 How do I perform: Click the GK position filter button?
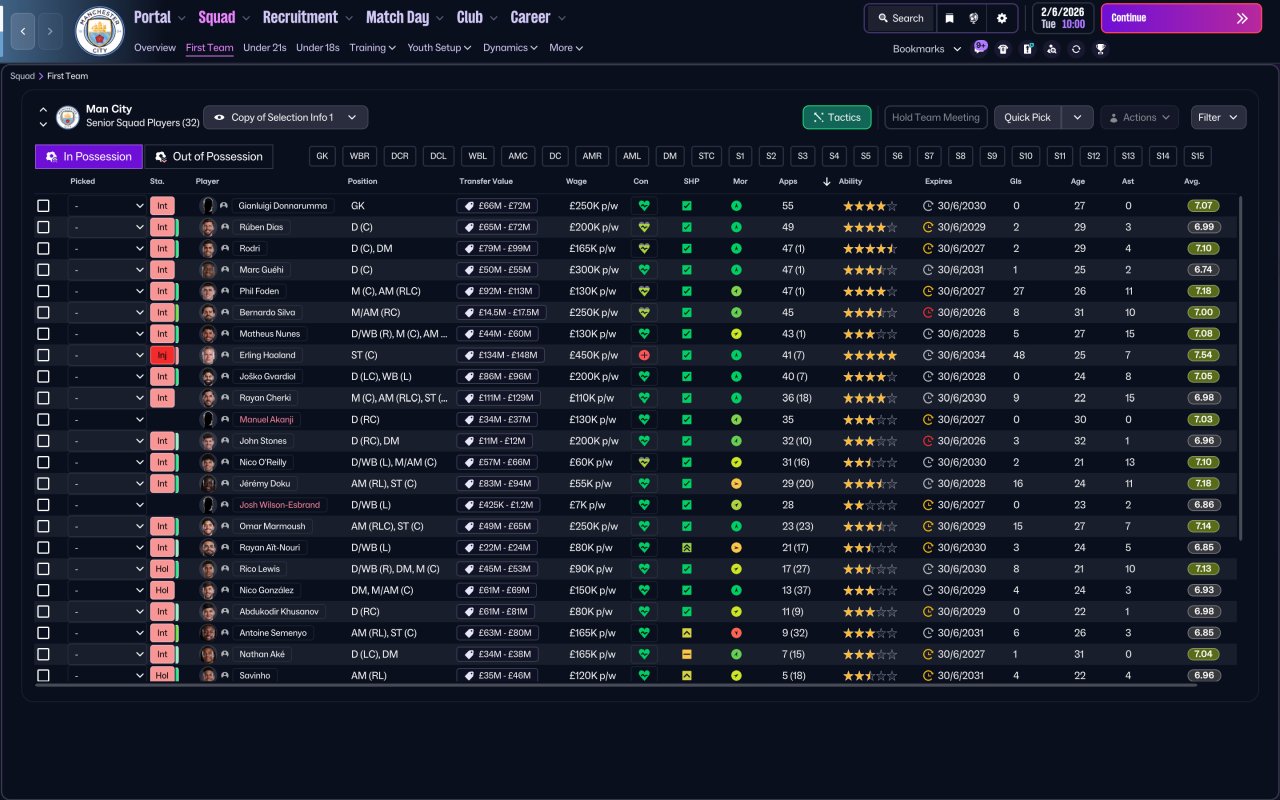(x=322, y=156)
